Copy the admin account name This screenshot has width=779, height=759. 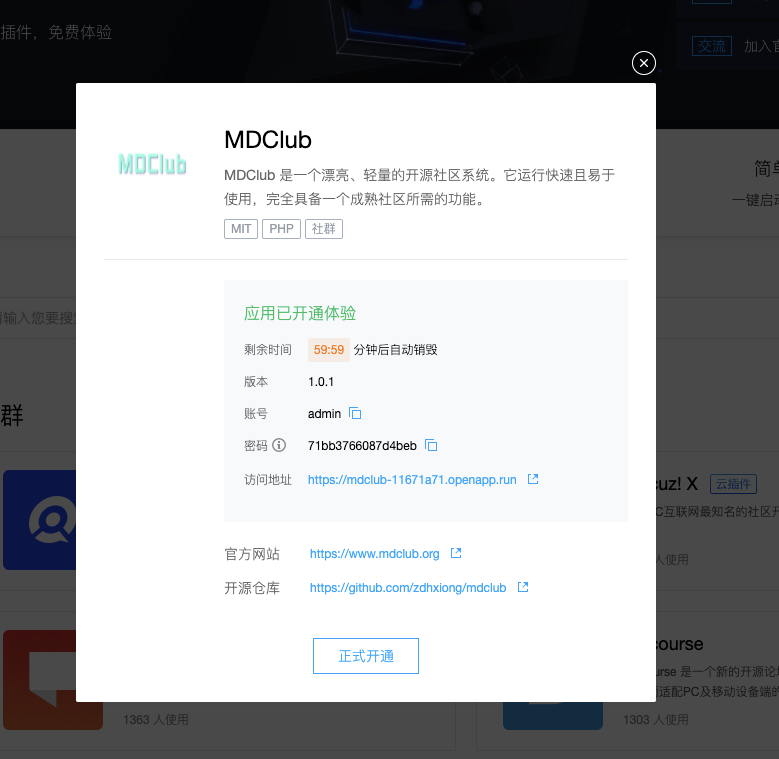point(355,413)
